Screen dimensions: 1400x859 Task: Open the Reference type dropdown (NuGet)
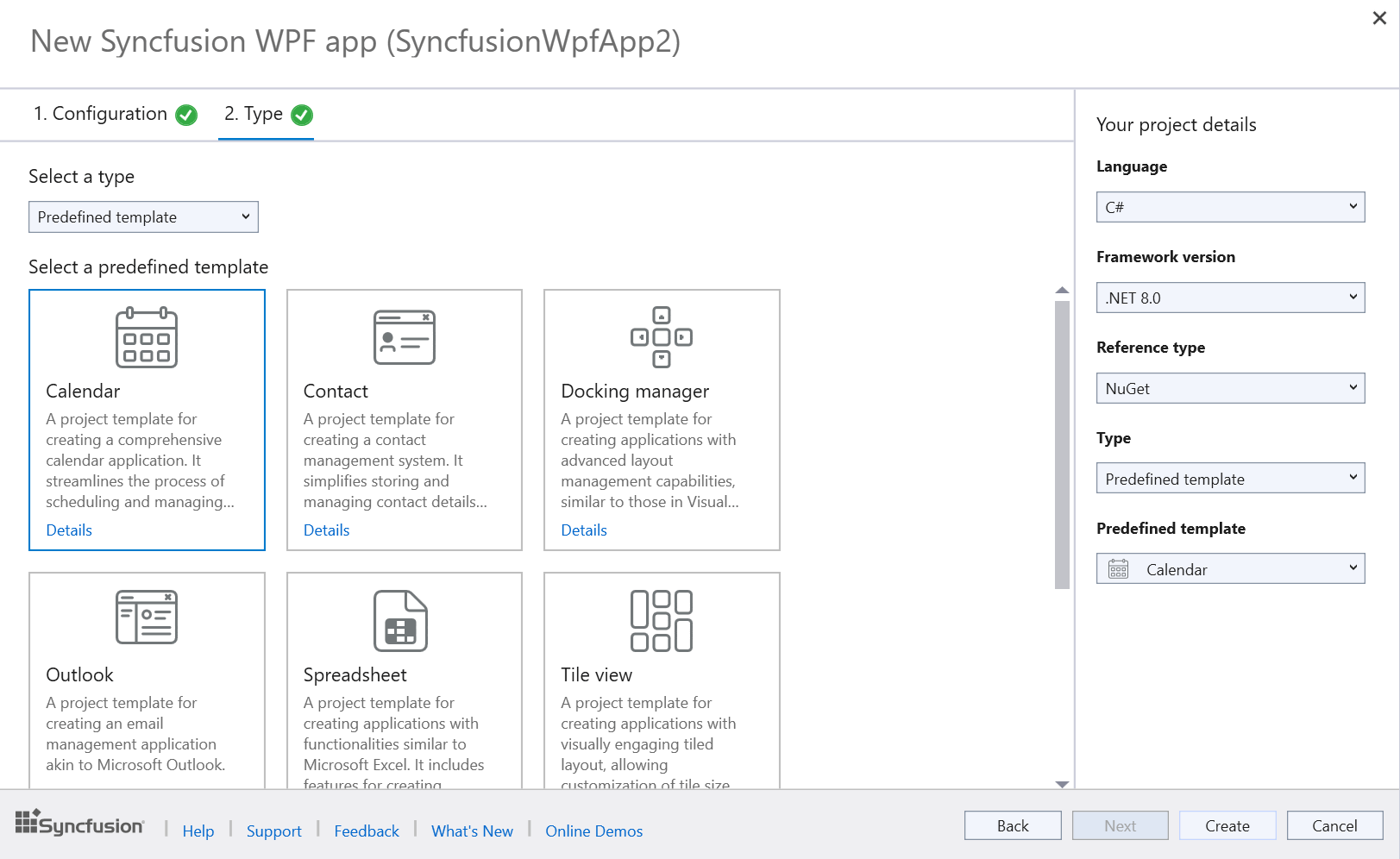pyautogui.click(x=1231, y=388)
